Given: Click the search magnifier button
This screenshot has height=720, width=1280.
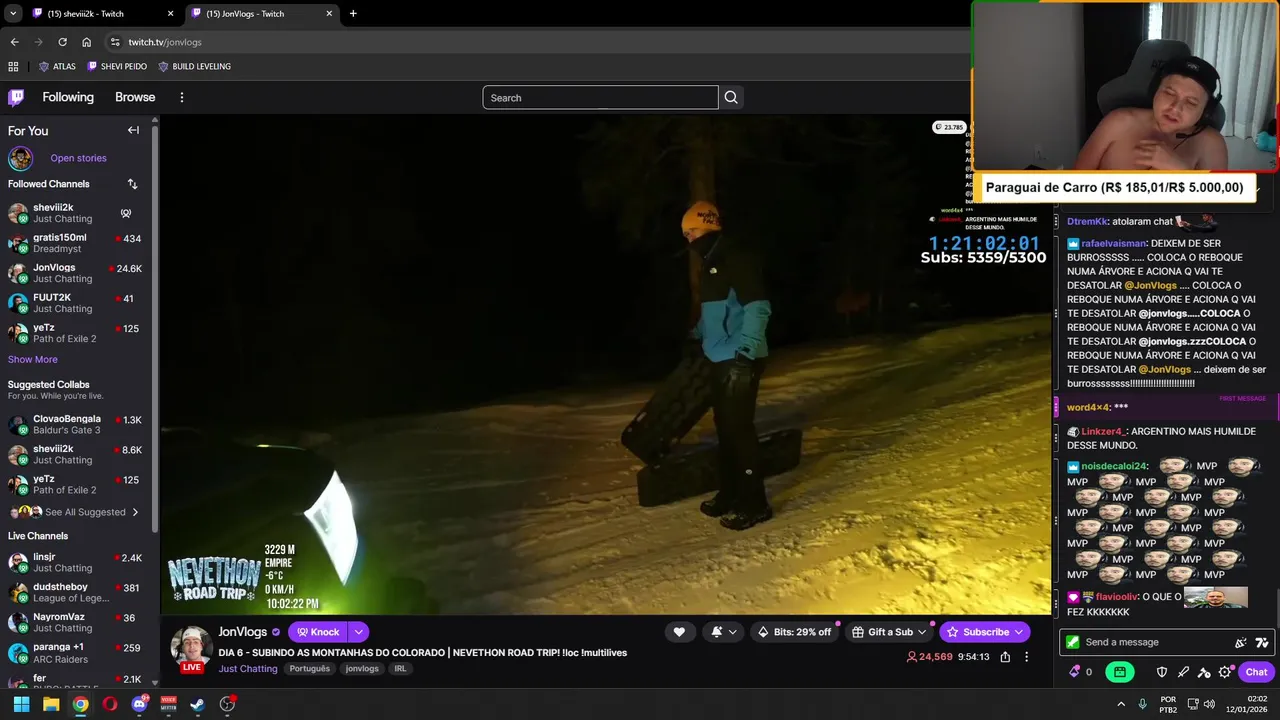Looking at the screenshot, I should [731, 97].
